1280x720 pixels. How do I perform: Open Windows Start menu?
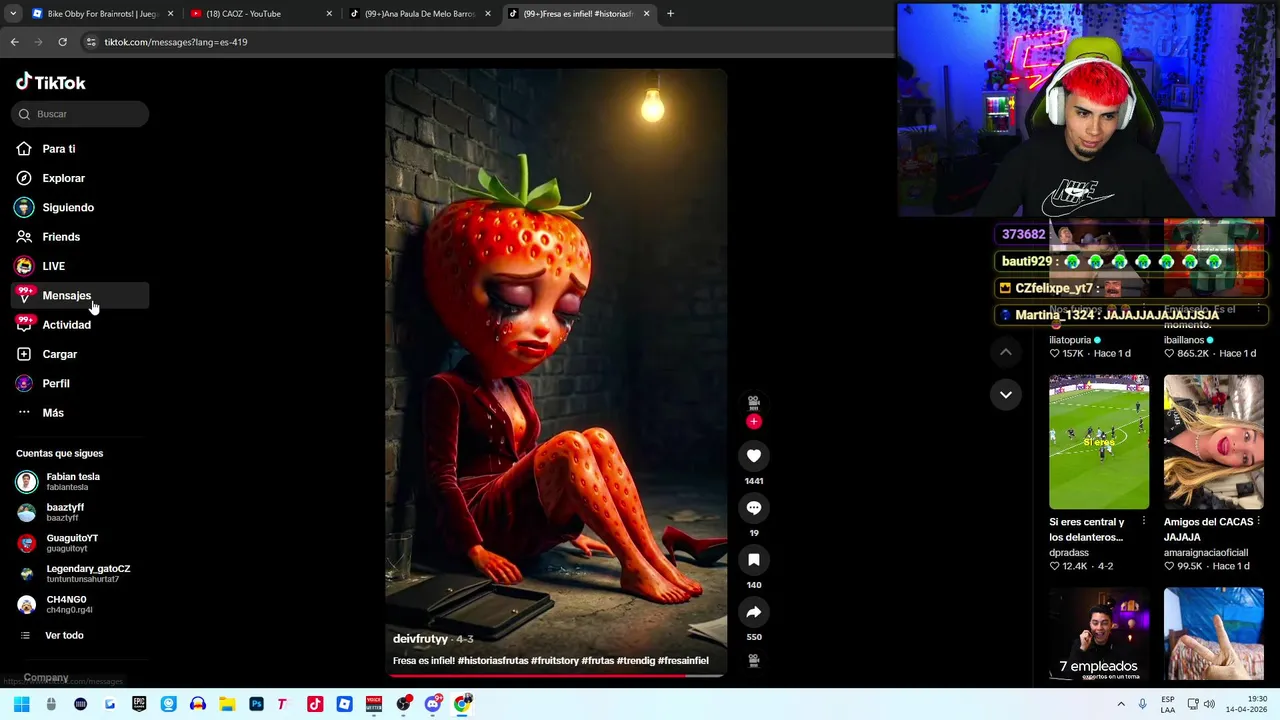22,704
